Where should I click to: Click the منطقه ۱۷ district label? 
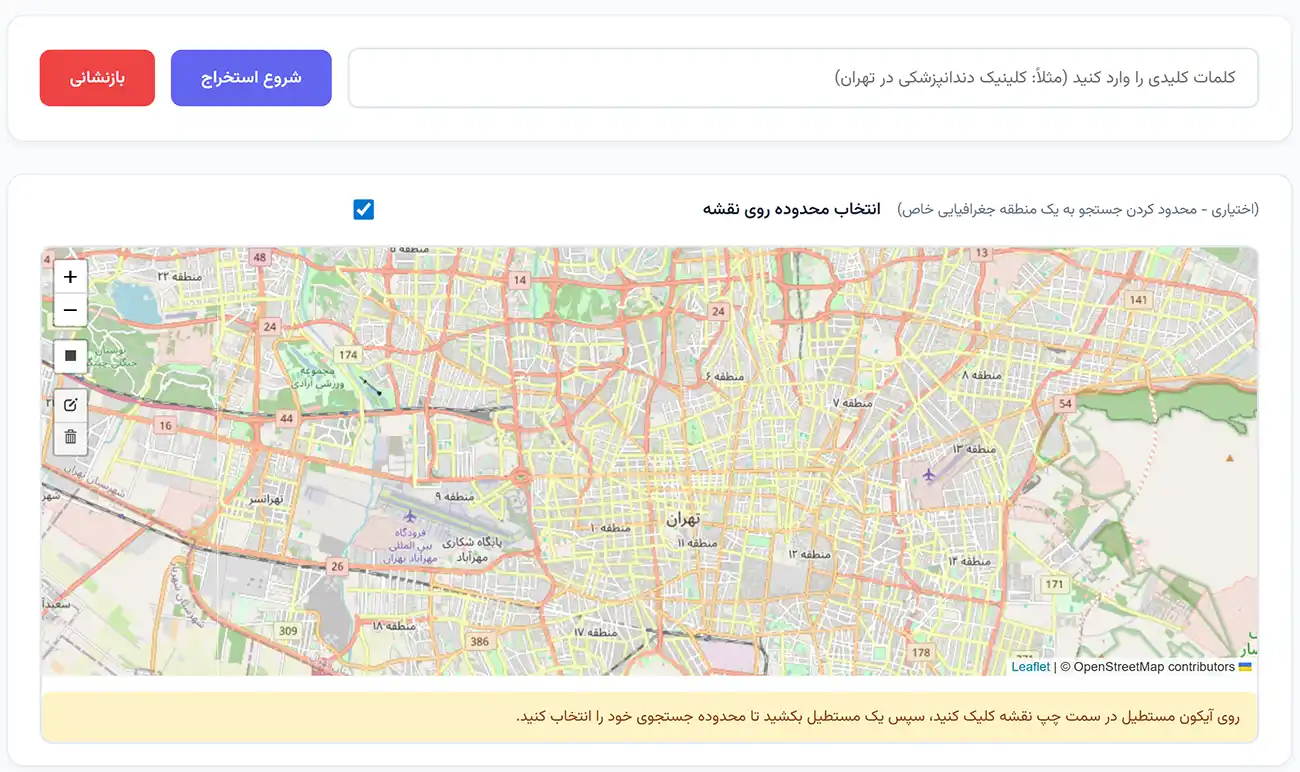tap(595, 632)
